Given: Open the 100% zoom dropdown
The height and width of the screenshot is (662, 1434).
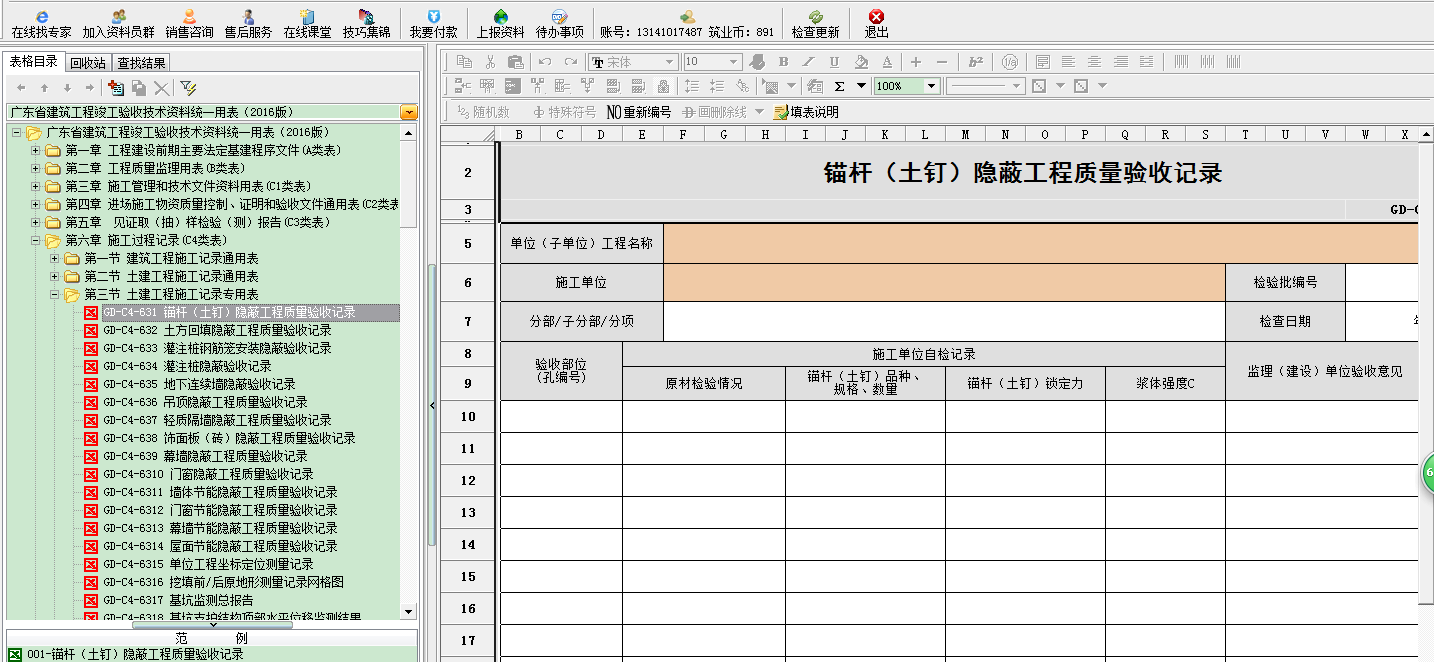Looking at the screenshot, I should (931, 86).
